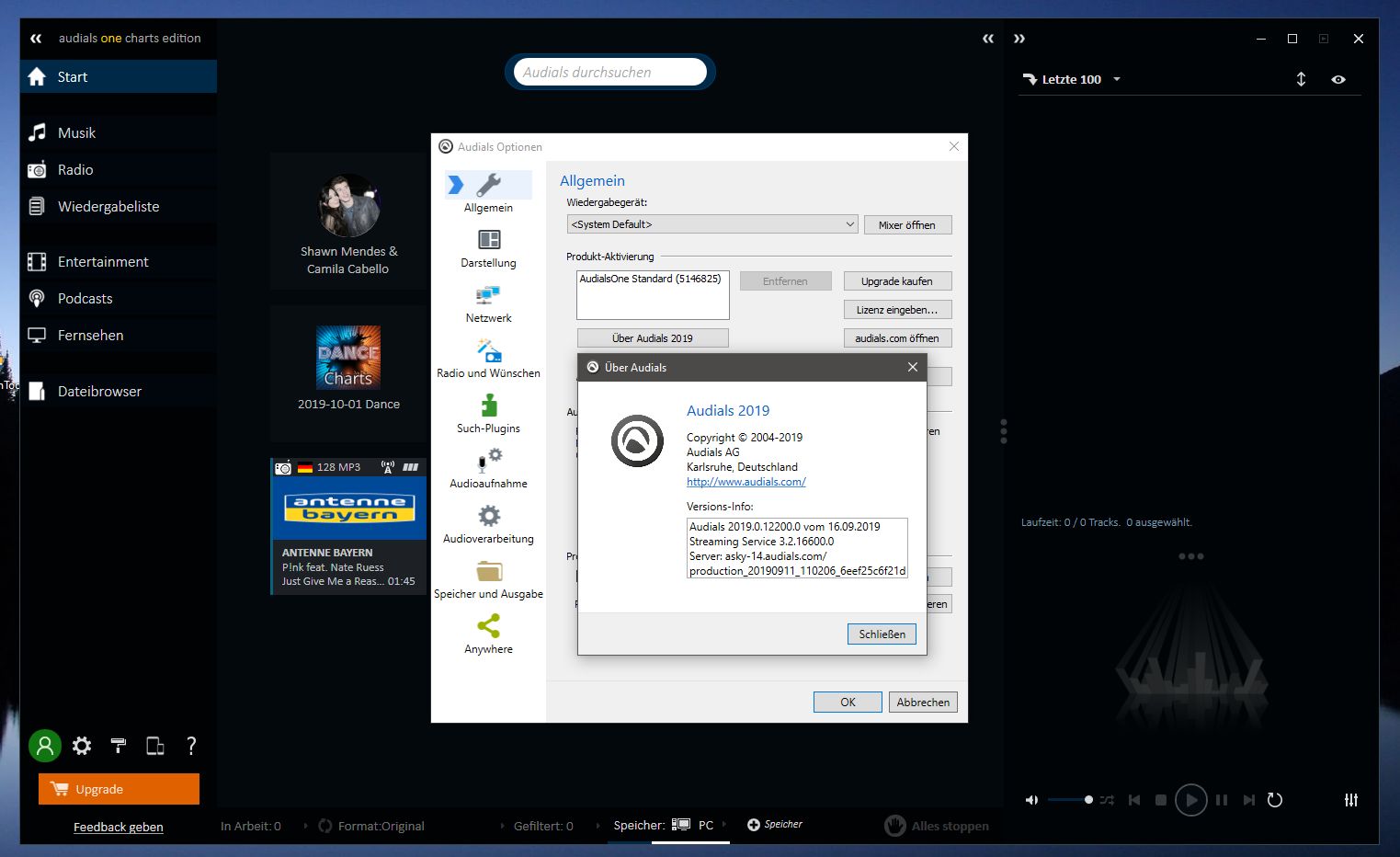The height and width of the screenshot is (857, 1400).
Task: Open the Dateibrowser
Action: pos(118,391)
